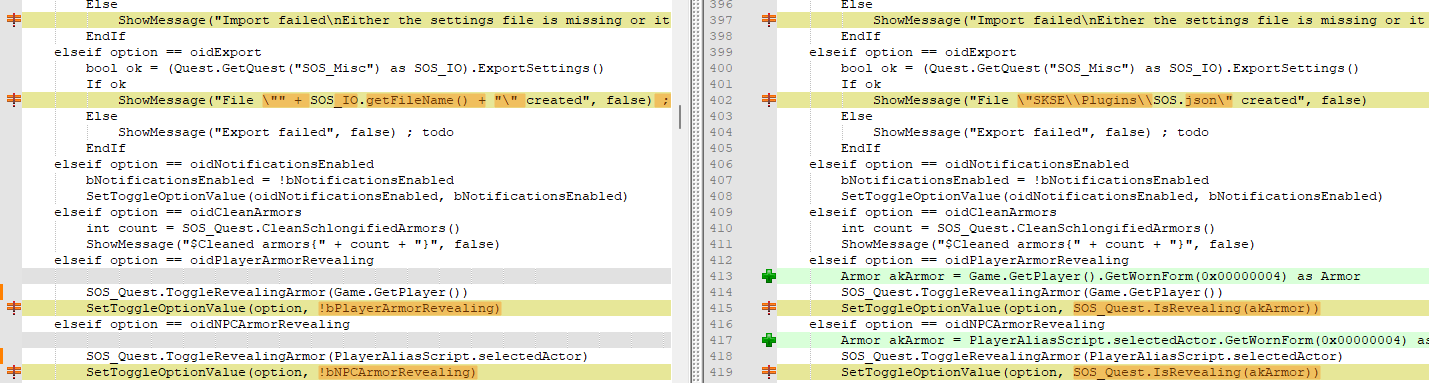The height and width of the screenshot is (383, 1429).
Task: Click the green plus icon on line 417
Action: click(x=768, y=340)
